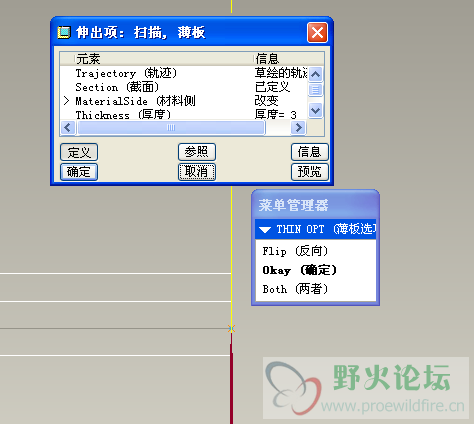Select the Trajectory (轨迹) element row
The height and width of the screenshot is (424, 474).
(x=183, y=73)
